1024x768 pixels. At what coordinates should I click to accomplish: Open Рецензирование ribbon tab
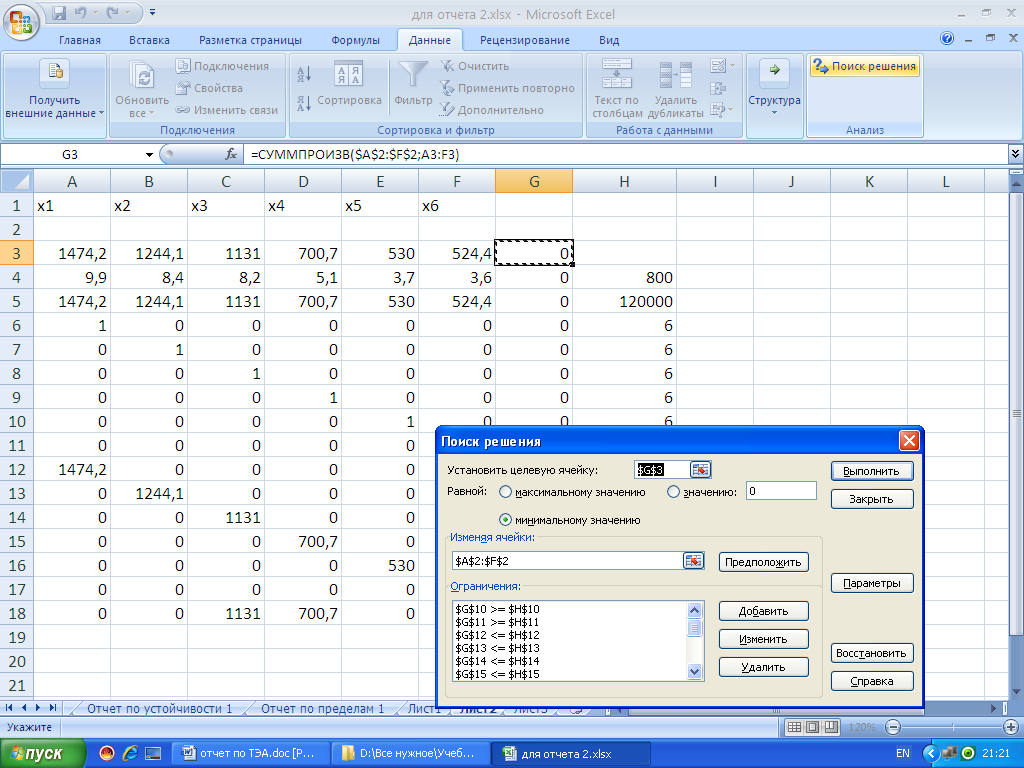click(x=524, y=40)
